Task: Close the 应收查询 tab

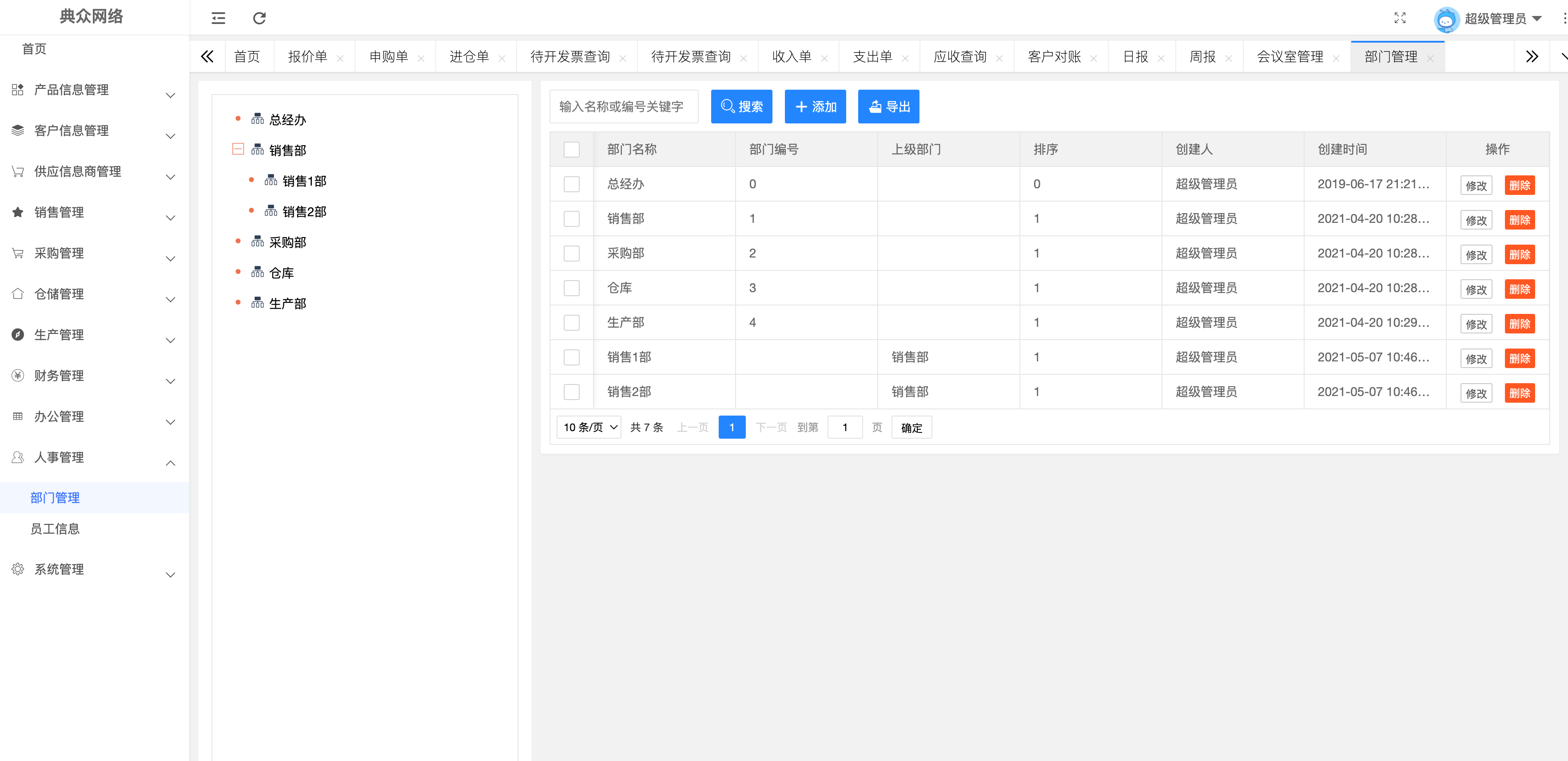Action: pyautogui.click(x=999, y=59)
